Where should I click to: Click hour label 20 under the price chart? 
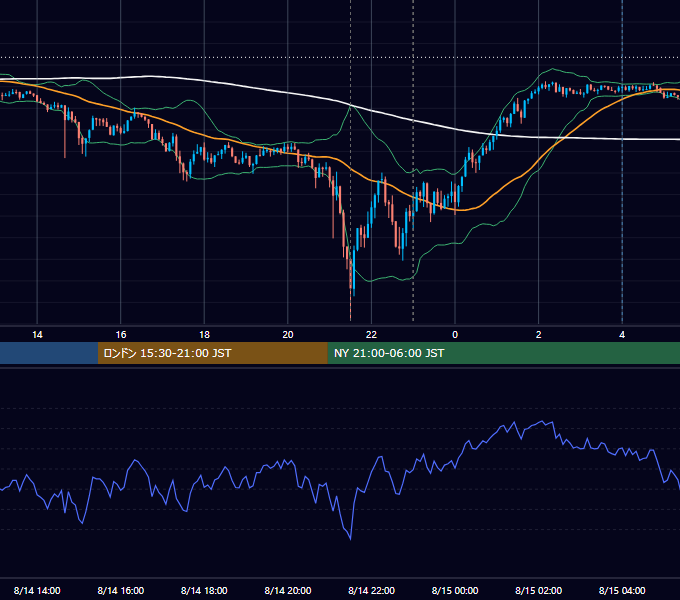(x=288, y=335)
